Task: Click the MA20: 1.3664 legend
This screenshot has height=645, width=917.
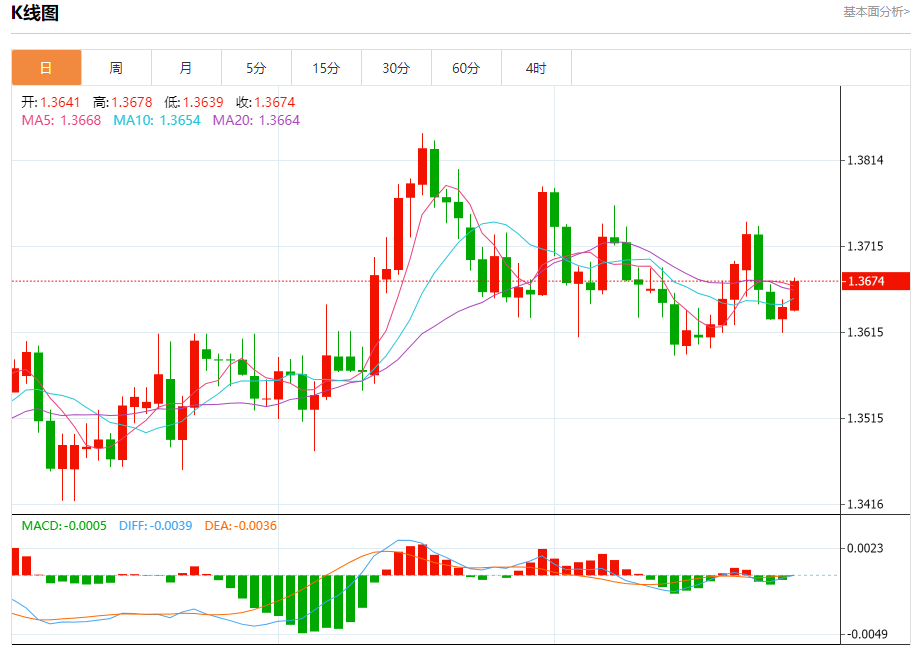Action: click(x=256, y=120)
